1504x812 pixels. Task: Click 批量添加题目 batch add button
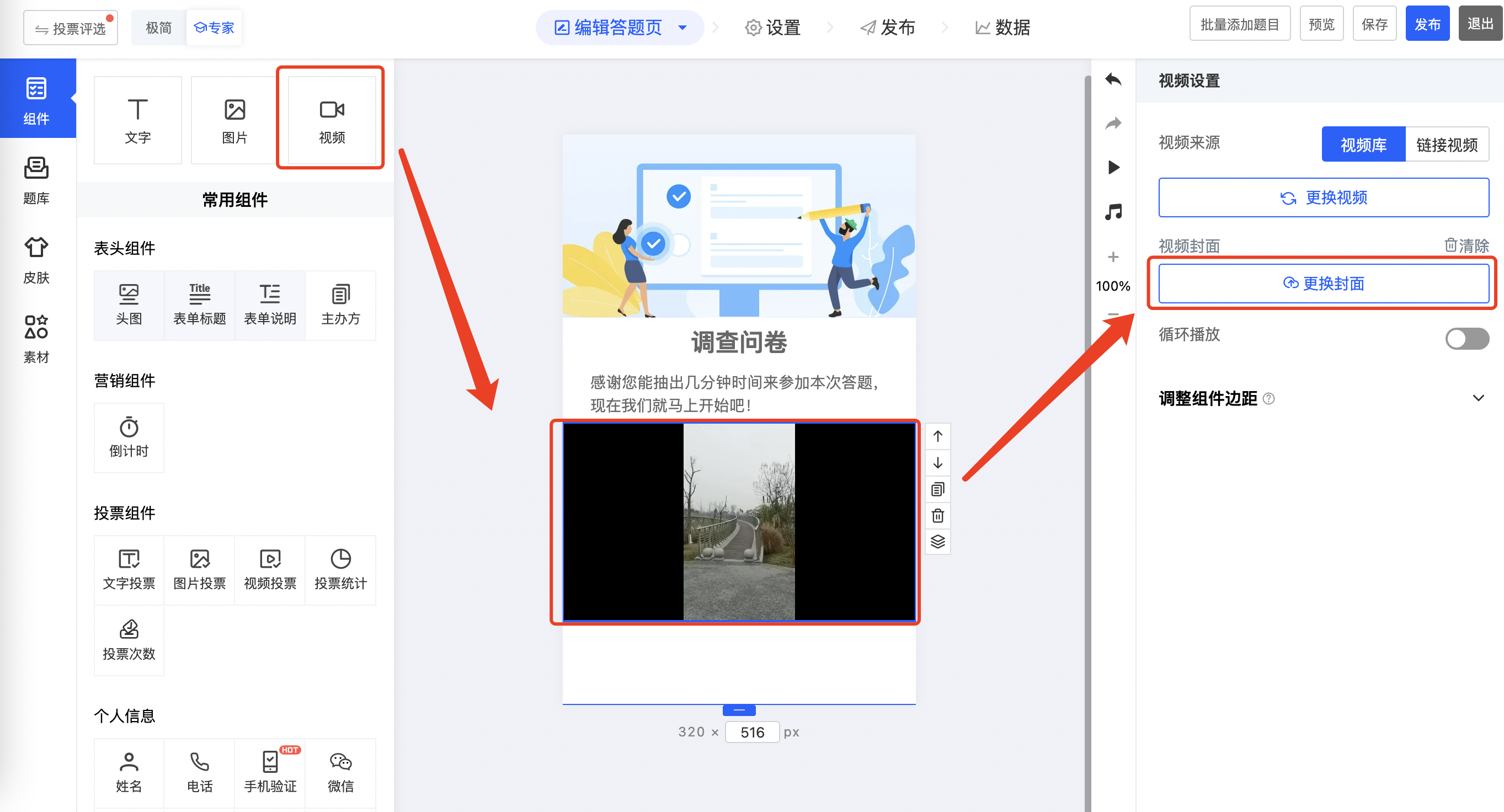(x=1240, y=24)
